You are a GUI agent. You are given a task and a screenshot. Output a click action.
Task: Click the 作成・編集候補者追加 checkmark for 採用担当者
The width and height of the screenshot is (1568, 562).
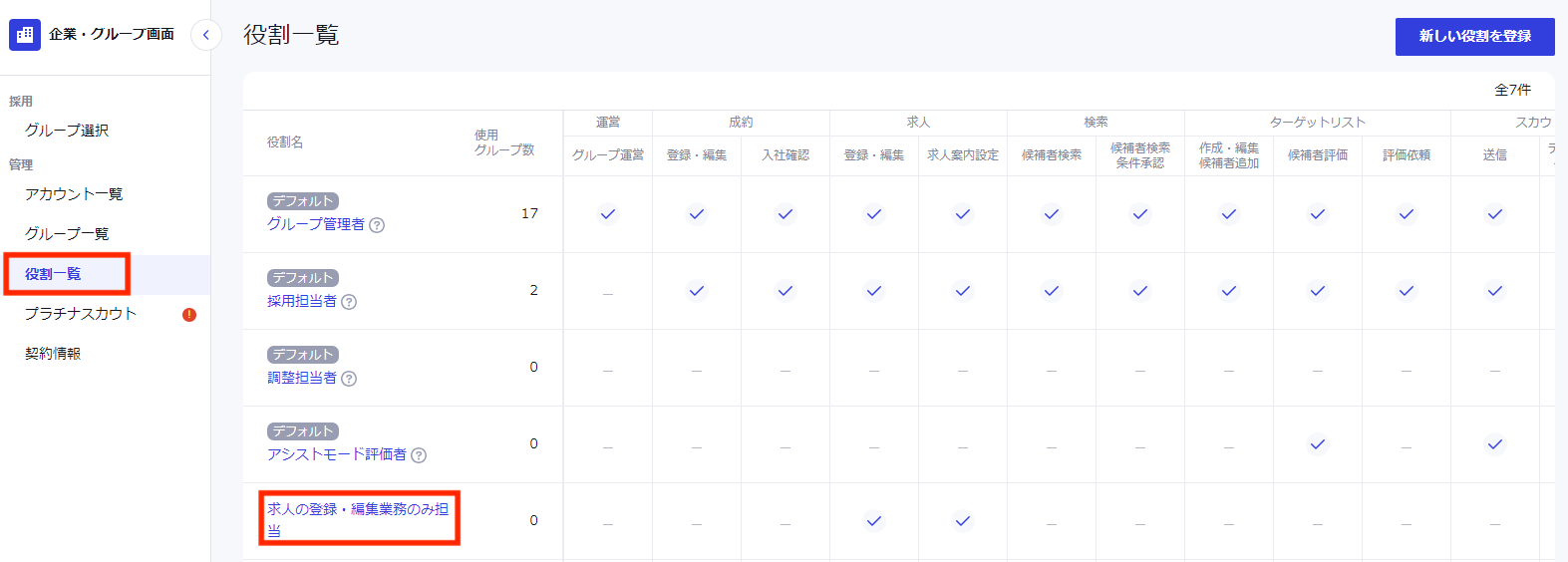click(x=1229, y=291)
